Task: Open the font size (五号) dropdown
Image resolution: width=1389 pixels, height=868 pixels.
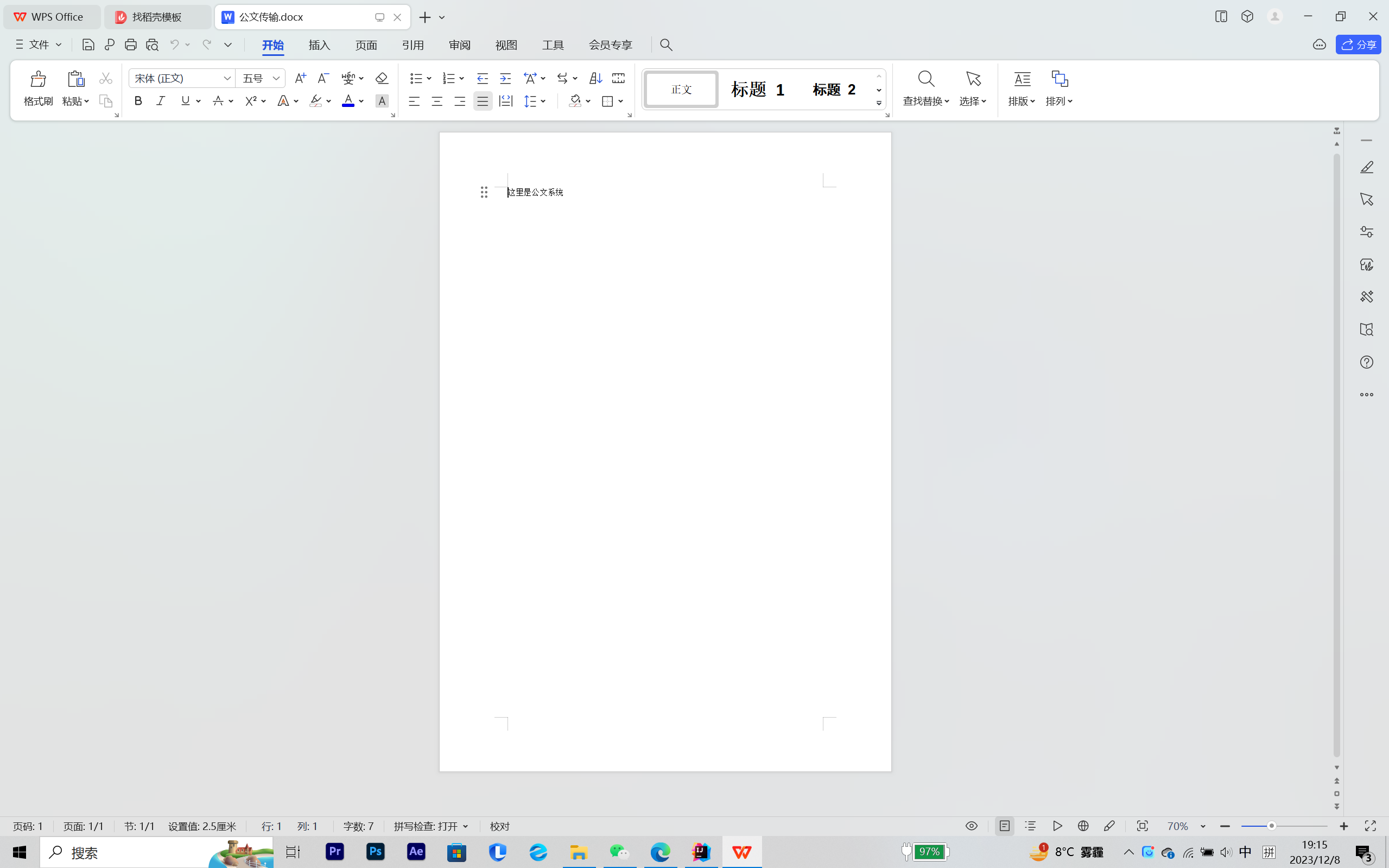Action: click(276, 78)
